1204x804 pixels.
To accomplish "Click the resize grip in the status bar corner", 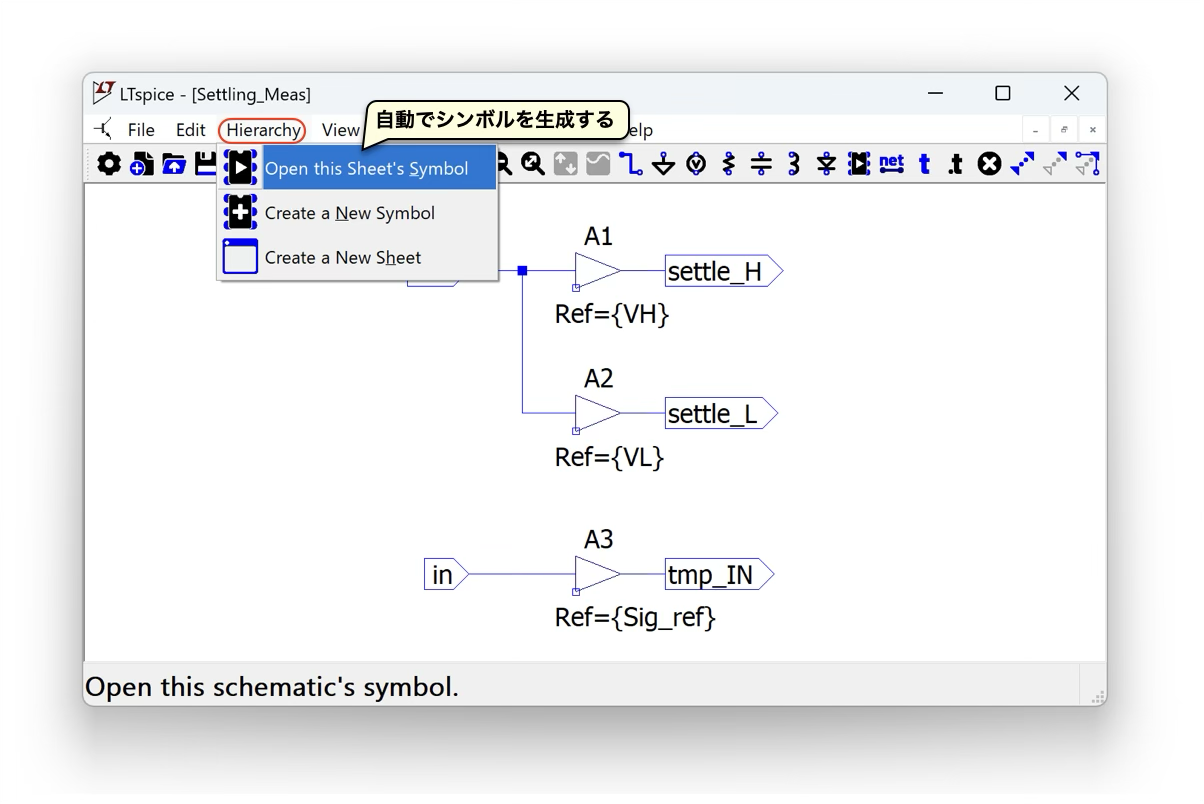I will (1097, 696).
